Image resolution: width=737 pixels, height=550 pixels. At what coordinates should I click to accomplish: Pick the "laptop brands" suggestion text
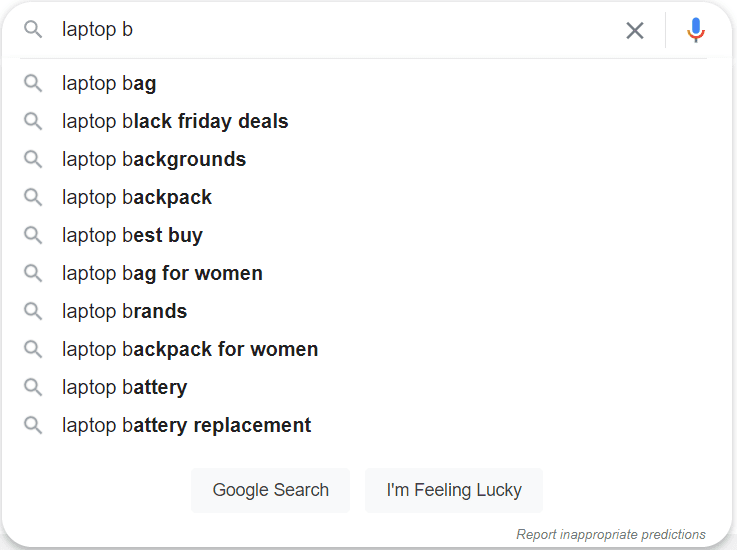pyautogui.click(x=124, y=311)
